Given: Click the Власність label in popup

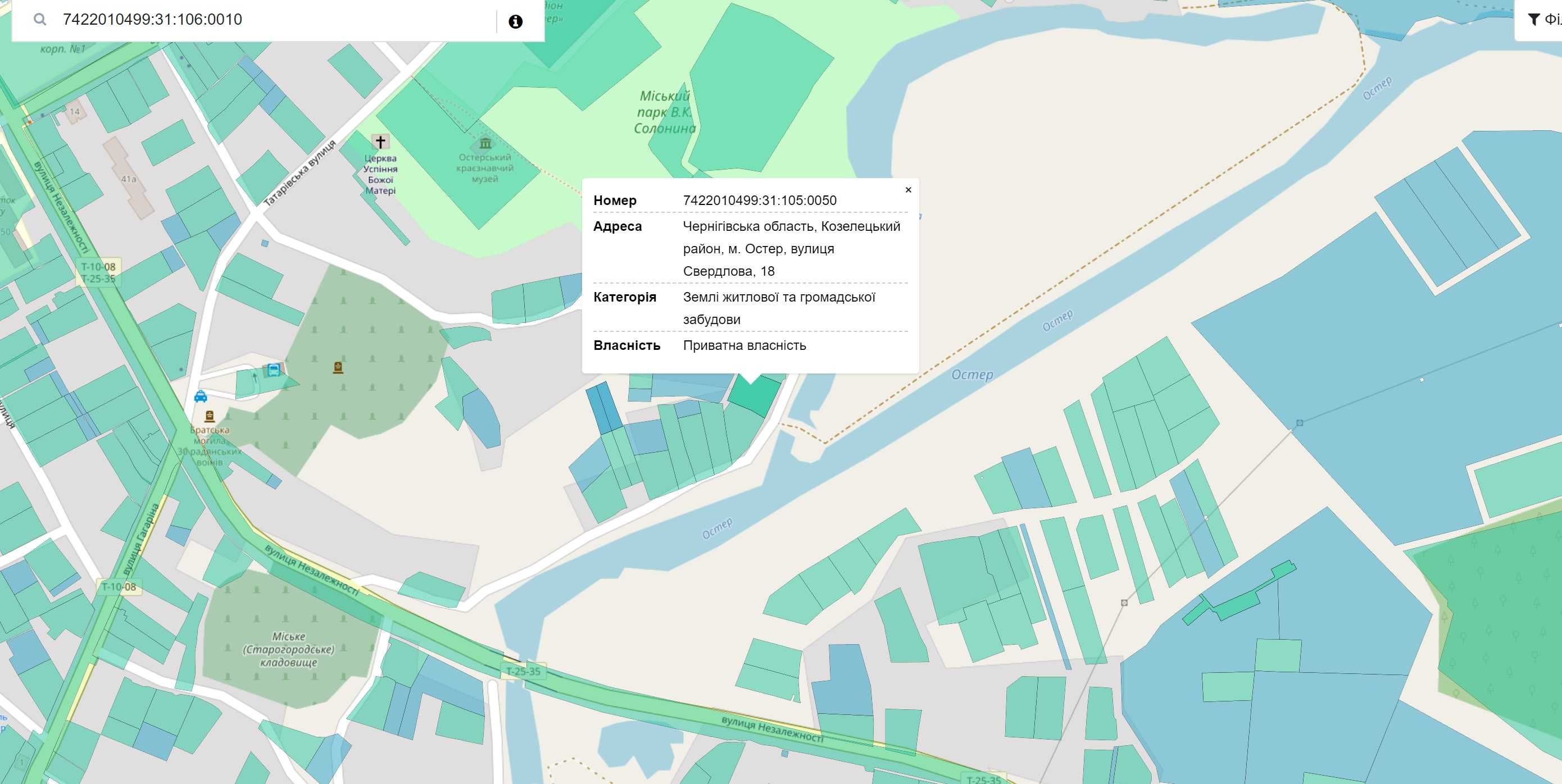Looking at the screenshot, I should coord(626,345).
